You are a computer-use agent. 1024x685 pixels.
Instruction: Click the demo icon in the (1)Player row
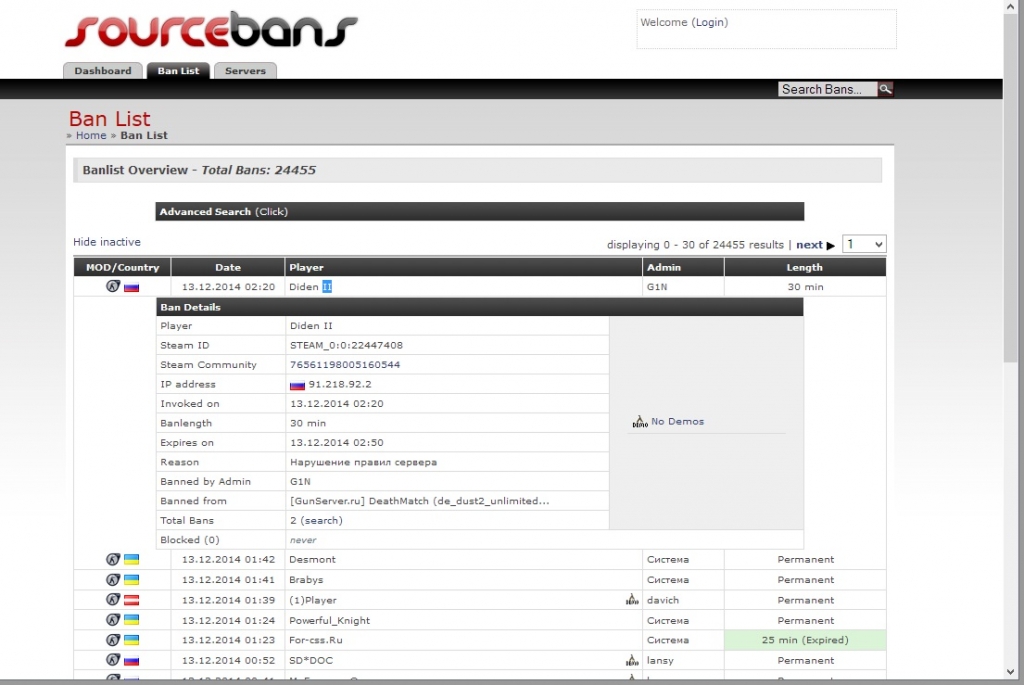click(631, 600)
